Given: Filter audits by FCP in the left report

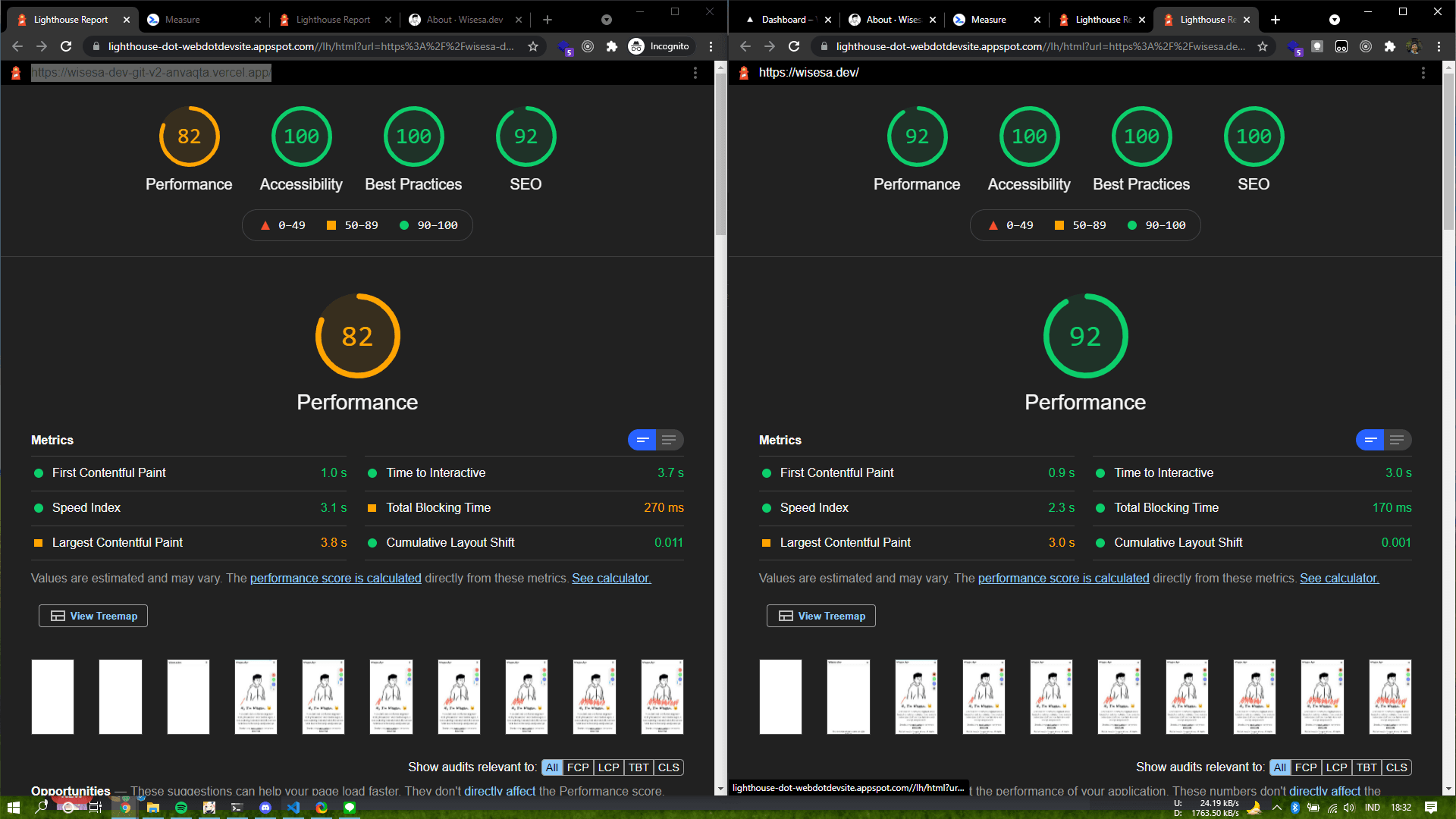Looking at the screenshot, I should pyautogui.click(x=578, y=767).
